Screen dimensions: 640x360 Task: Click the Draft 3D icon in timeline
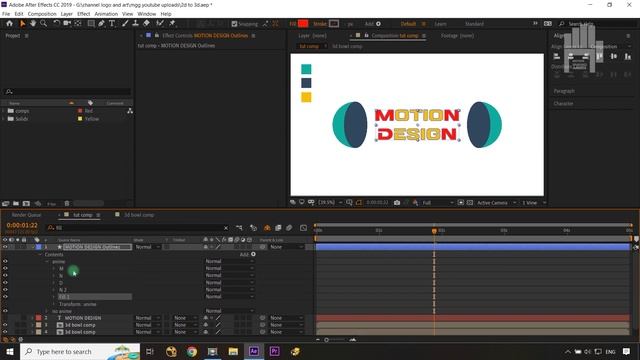253,228
